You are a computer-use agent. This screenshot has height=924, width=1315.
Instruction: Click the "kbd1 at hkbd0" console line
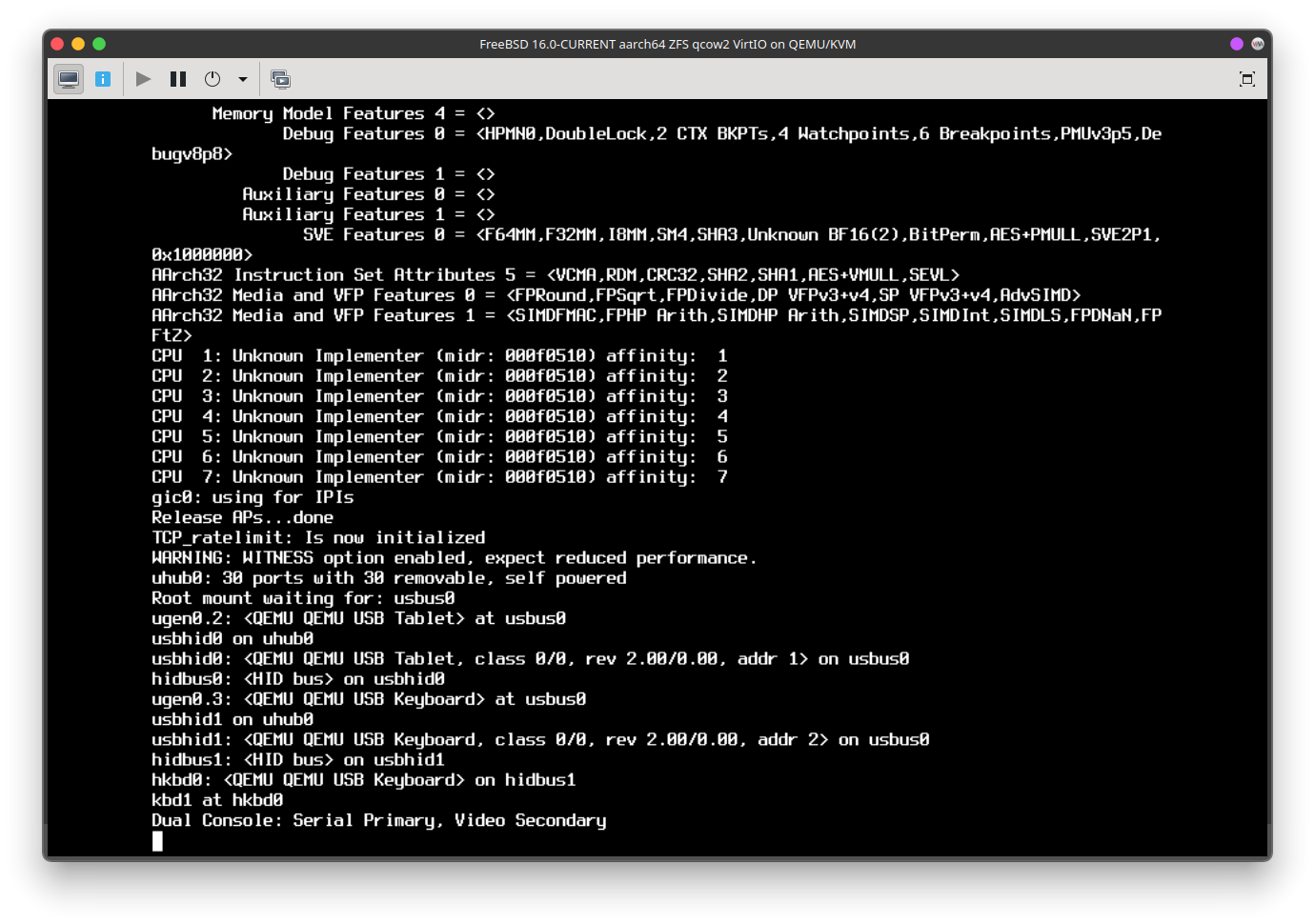(x=217, y=800)
